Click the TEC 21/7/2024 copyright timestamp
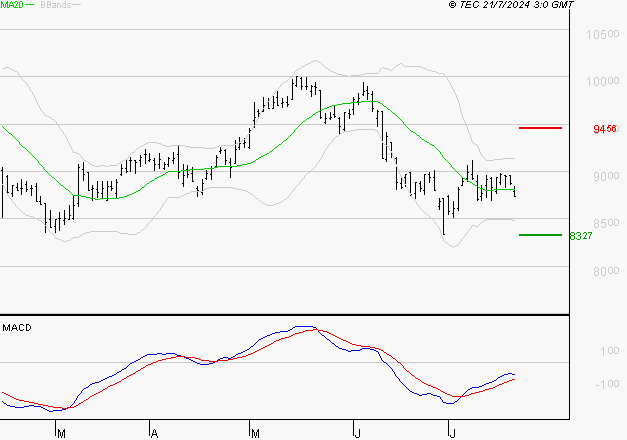 pyautogui.click(x=511, y=5)
